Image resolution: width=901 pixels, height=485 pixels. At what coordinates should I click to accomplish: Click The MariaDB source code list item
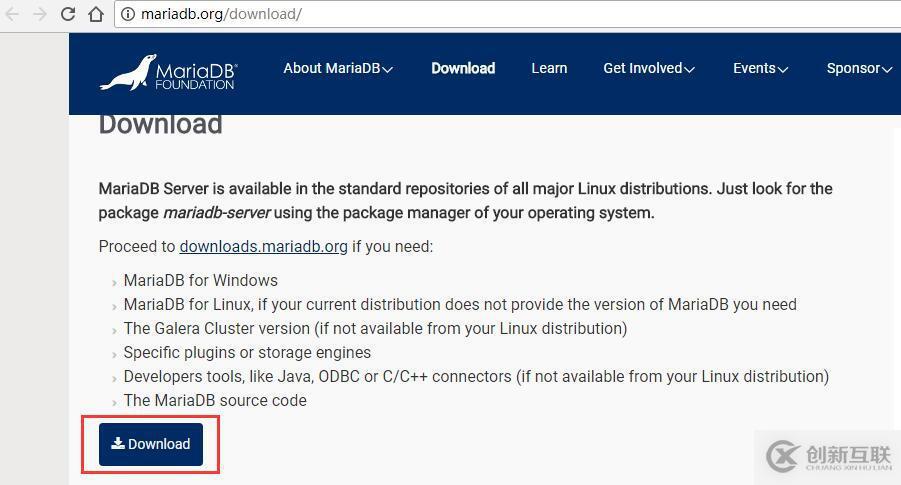point(215,400)
